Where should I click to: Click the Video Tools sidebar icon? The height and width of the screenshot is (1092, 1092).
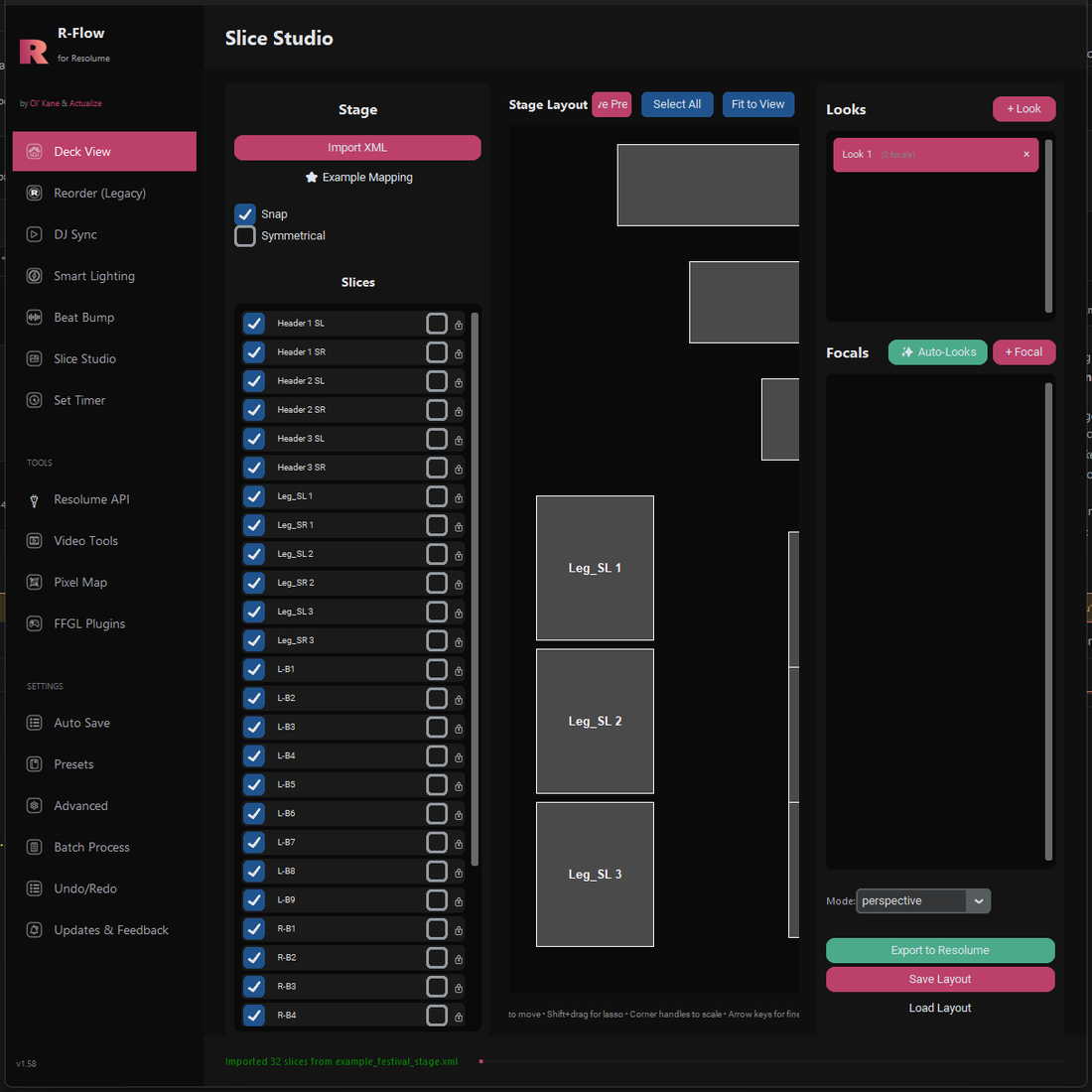click(34, 541)
